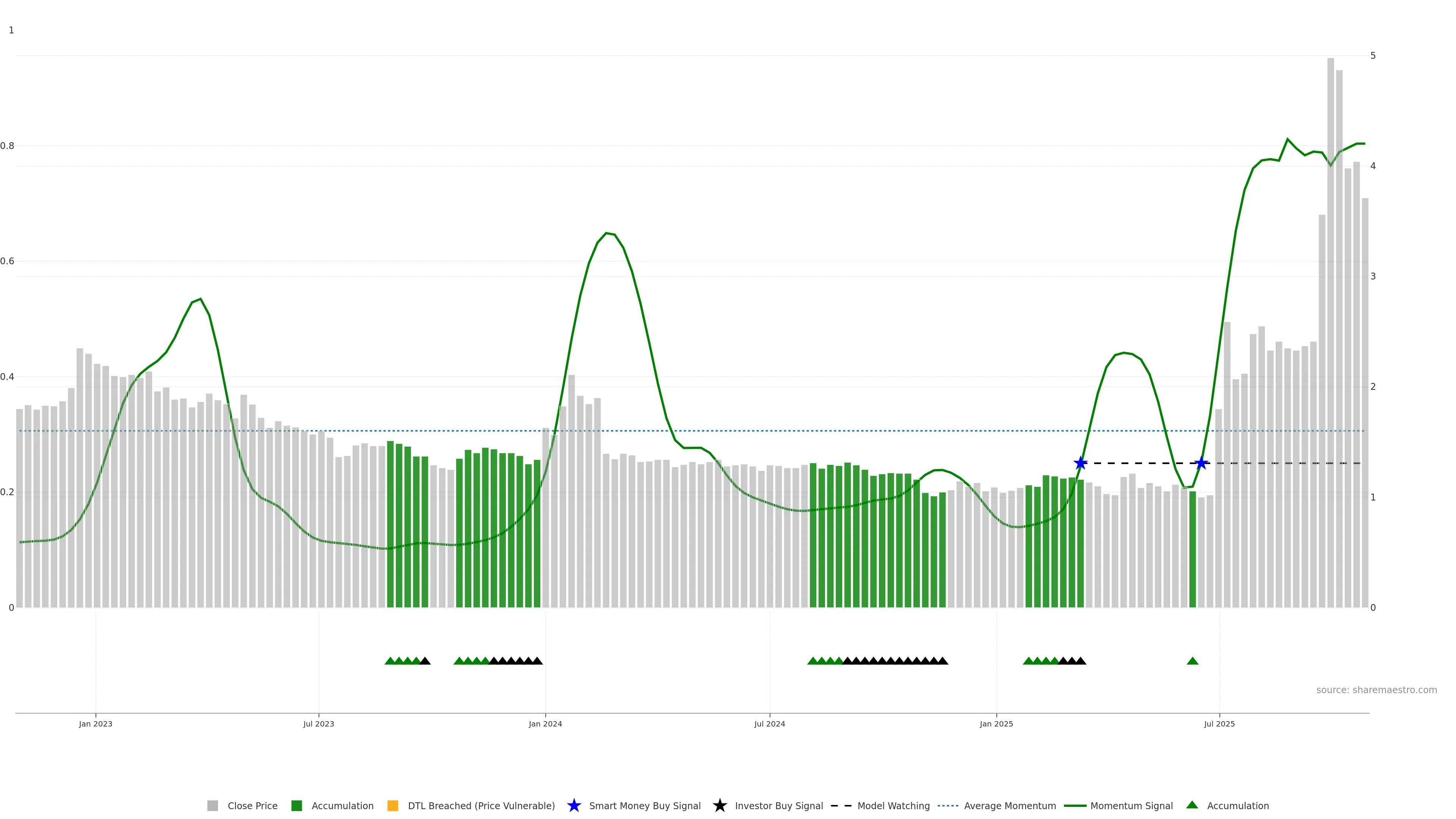
Task: Click the gray Close Price legend swatch
Action: click(212, 805)
